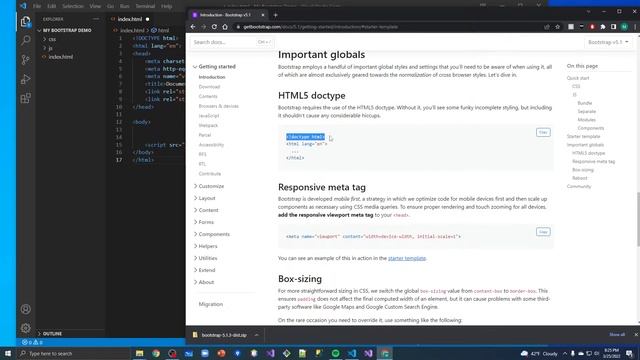Image resolution: width=640 pixels, height=360 pixels.
Task: Open a new browser tab
Action: click(276, 15)
